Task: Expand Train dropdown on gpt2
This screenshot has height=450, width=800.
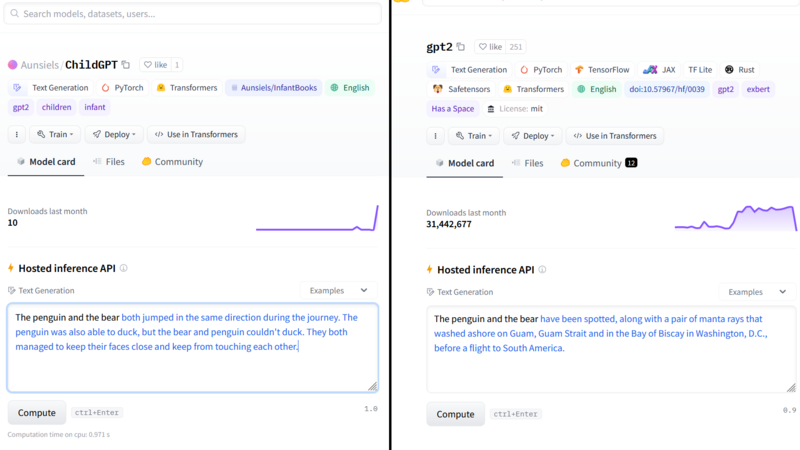Action: (x=474, y=136)
